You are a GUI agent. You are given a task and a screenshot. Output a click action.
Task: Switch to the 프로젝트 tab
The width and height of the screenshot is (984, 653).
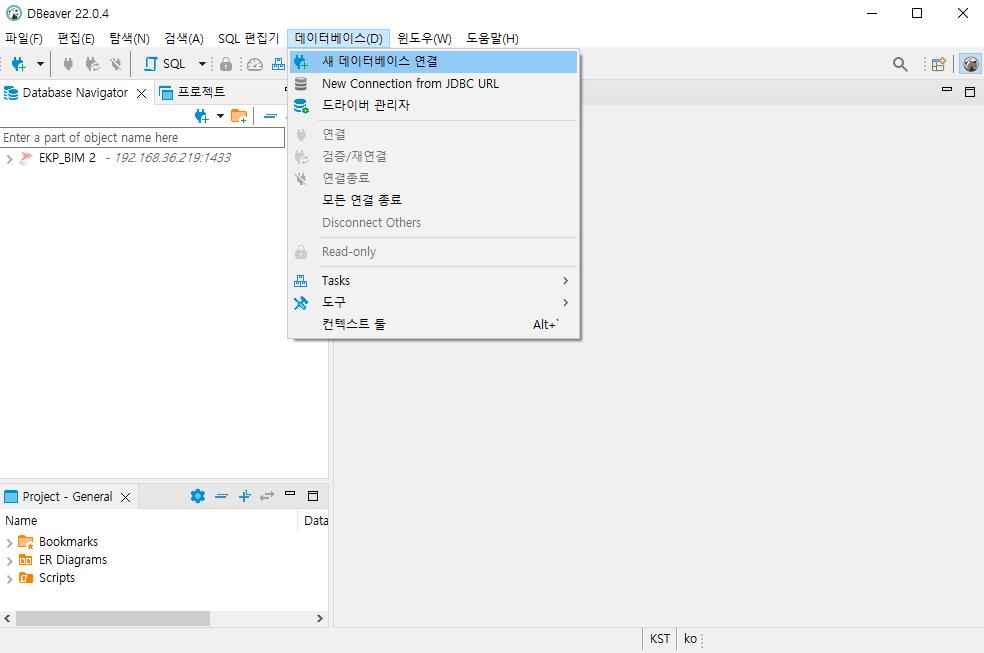pyautogui.click(x=198, y=92)
